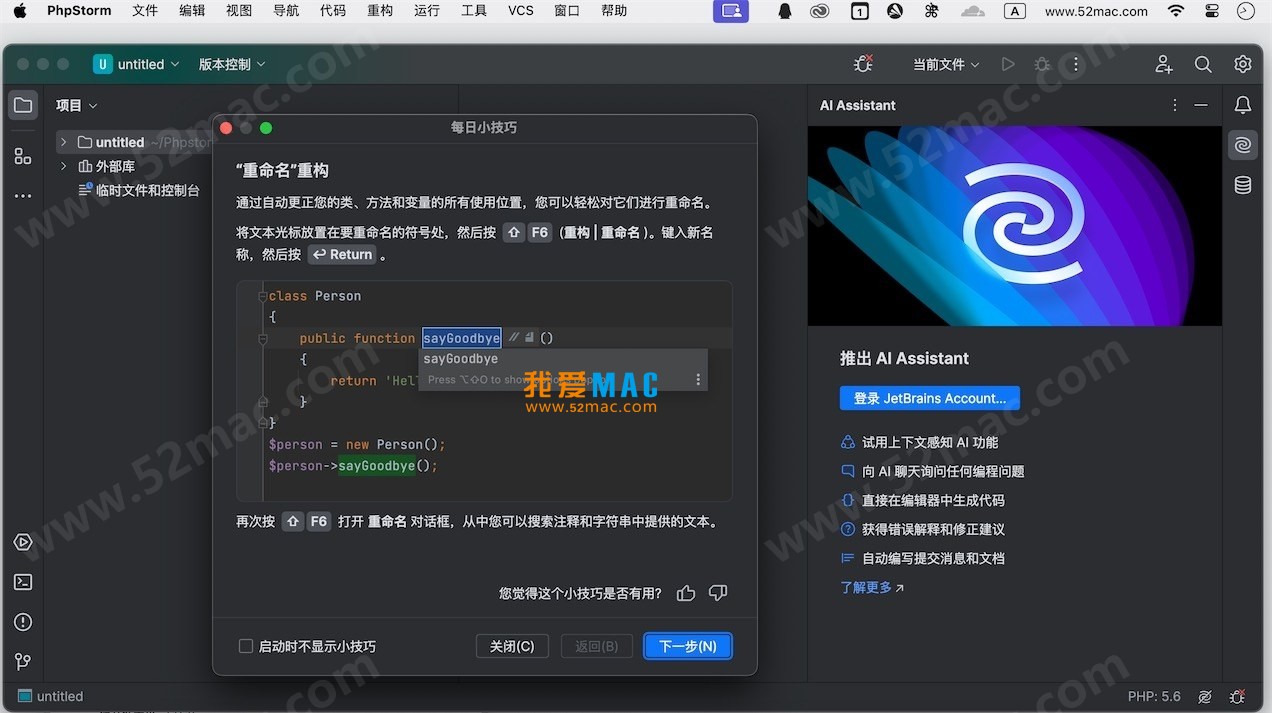Open the Git version control tool window

(23, 662)
